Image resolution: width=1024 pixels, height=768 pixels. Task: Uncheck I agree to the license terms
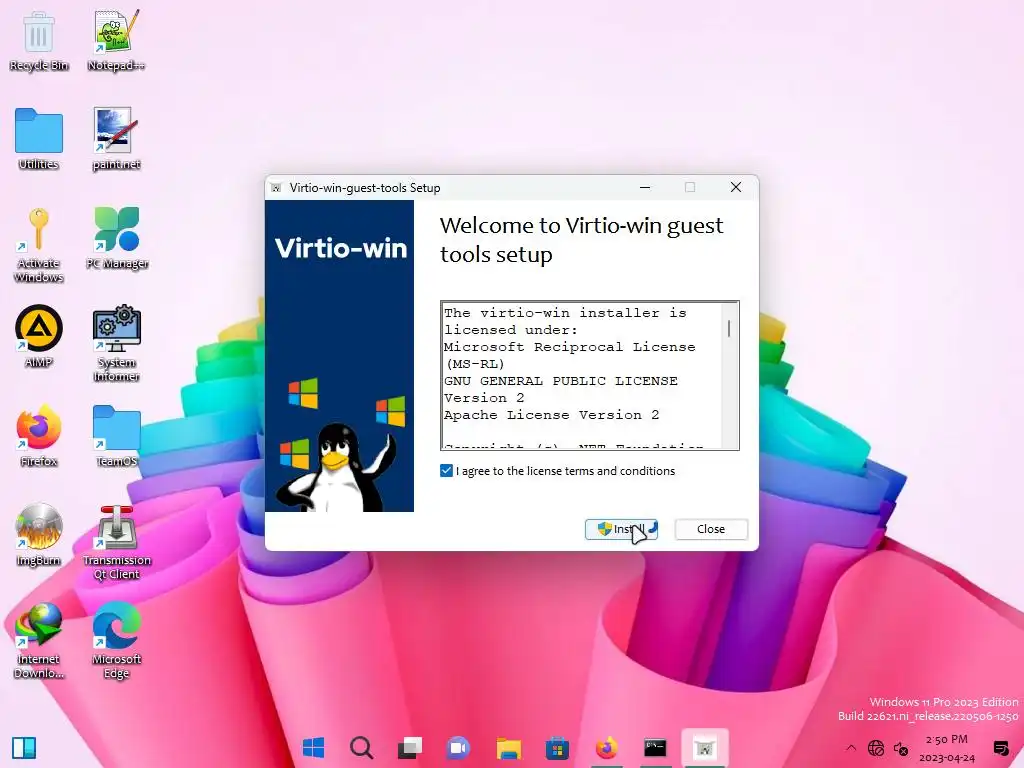[447, 471]
